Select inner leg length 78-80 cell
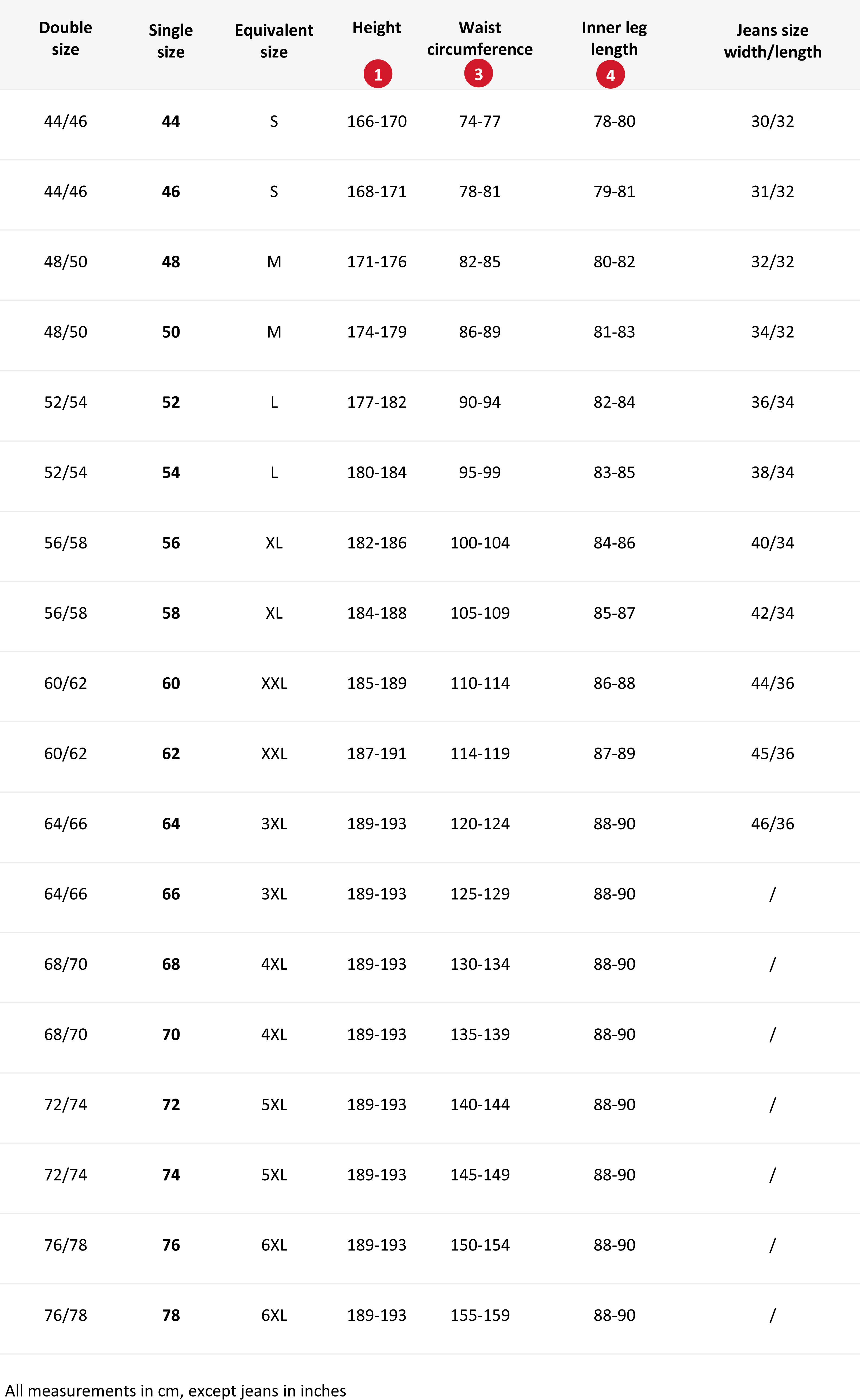 pos(614,122)
